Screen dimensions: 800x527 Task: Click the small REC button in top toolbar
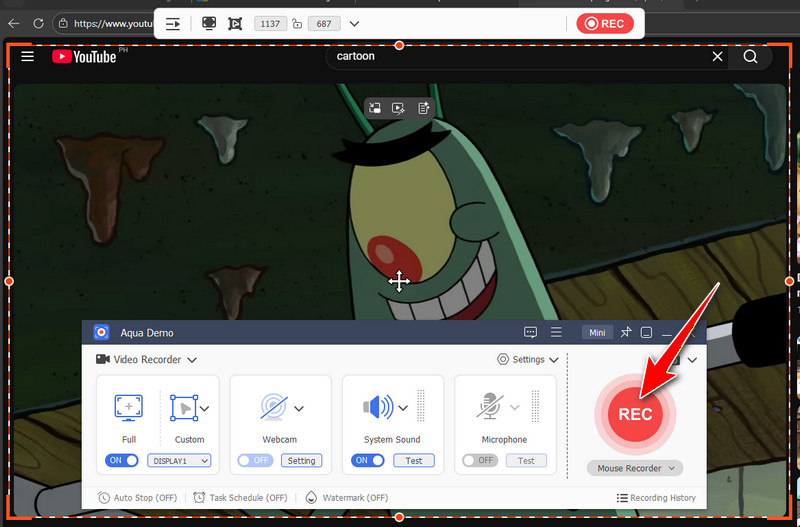605,23
